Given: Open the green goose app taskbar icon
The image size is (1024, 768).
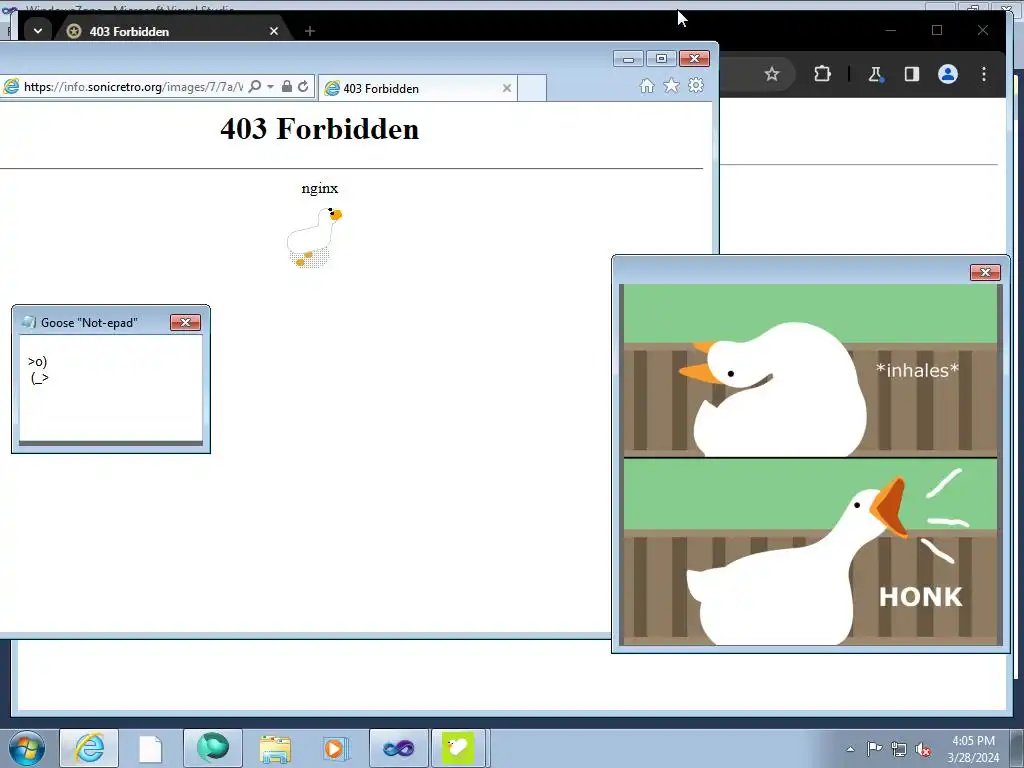Looking at the screenshot, I should click(x=458, y=748).
